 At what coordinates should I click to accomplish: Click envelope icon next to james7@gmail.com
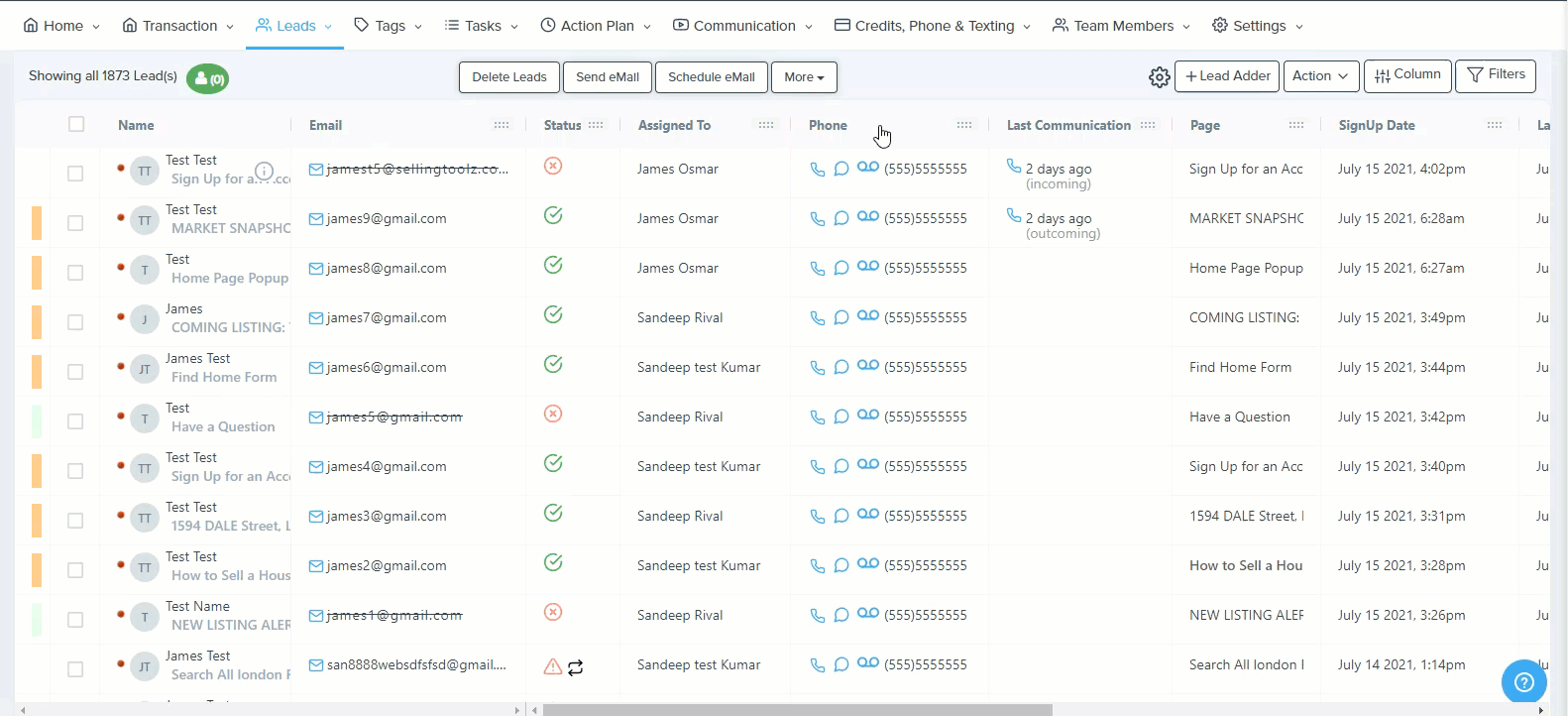(x=316, y=318)
